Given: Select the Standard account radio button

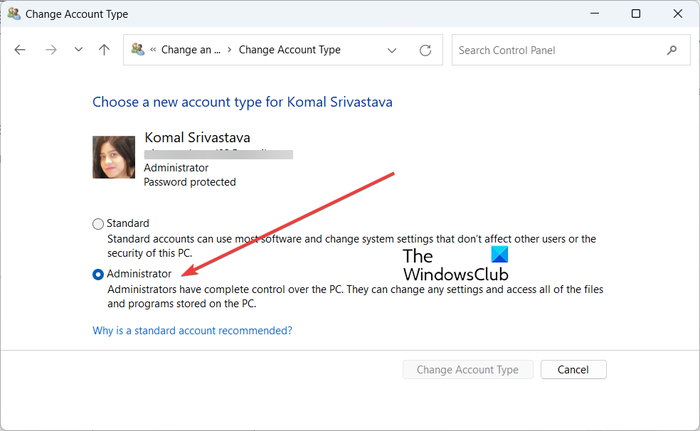Looking at the screenshot, I should tap(98, 224).
